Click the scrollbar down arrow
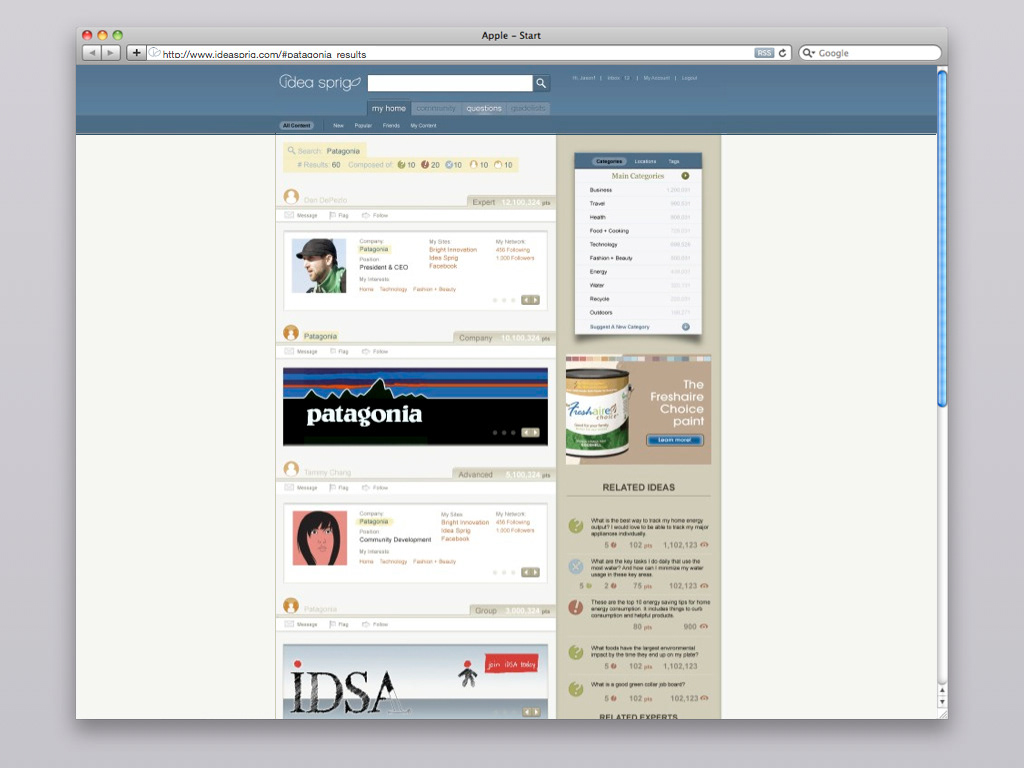This screenshot has height=768, width=1024. click(942, 703)
